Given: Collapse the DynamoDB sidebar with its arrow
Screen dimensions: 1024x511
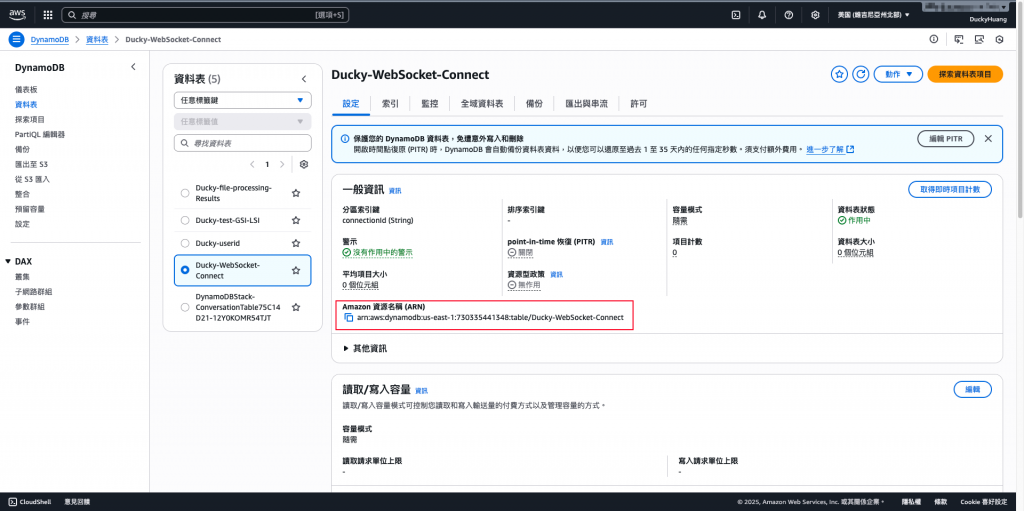Looking at the screenshot, I should [x=133, y=67].
